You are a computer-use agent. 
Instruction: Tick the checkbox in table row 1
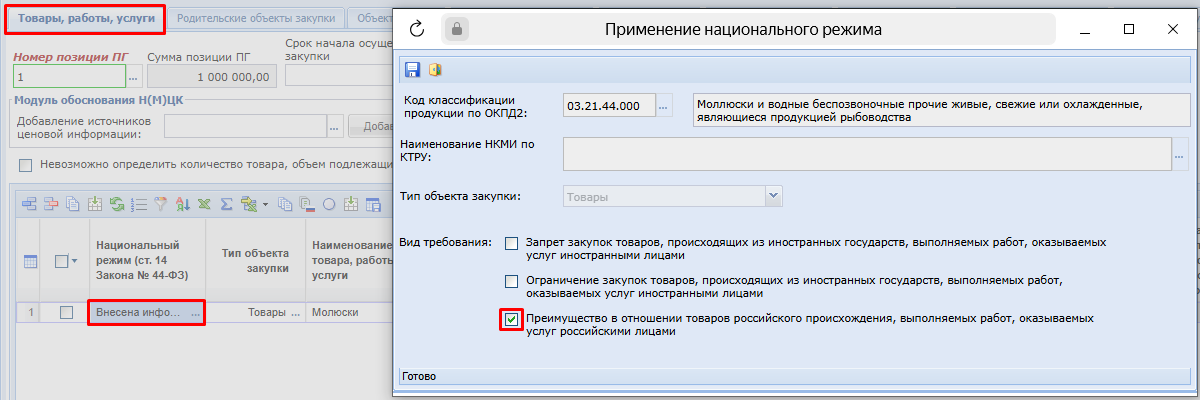pyautogui.click(x=66, y=312)
